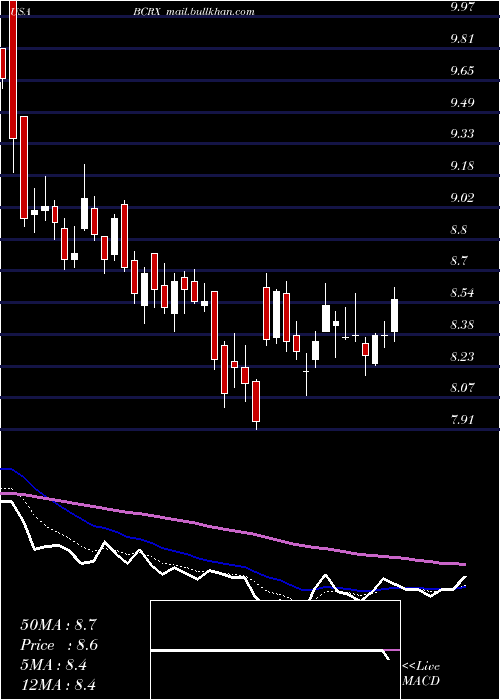Click the MACD inset panel

point(275,650)
